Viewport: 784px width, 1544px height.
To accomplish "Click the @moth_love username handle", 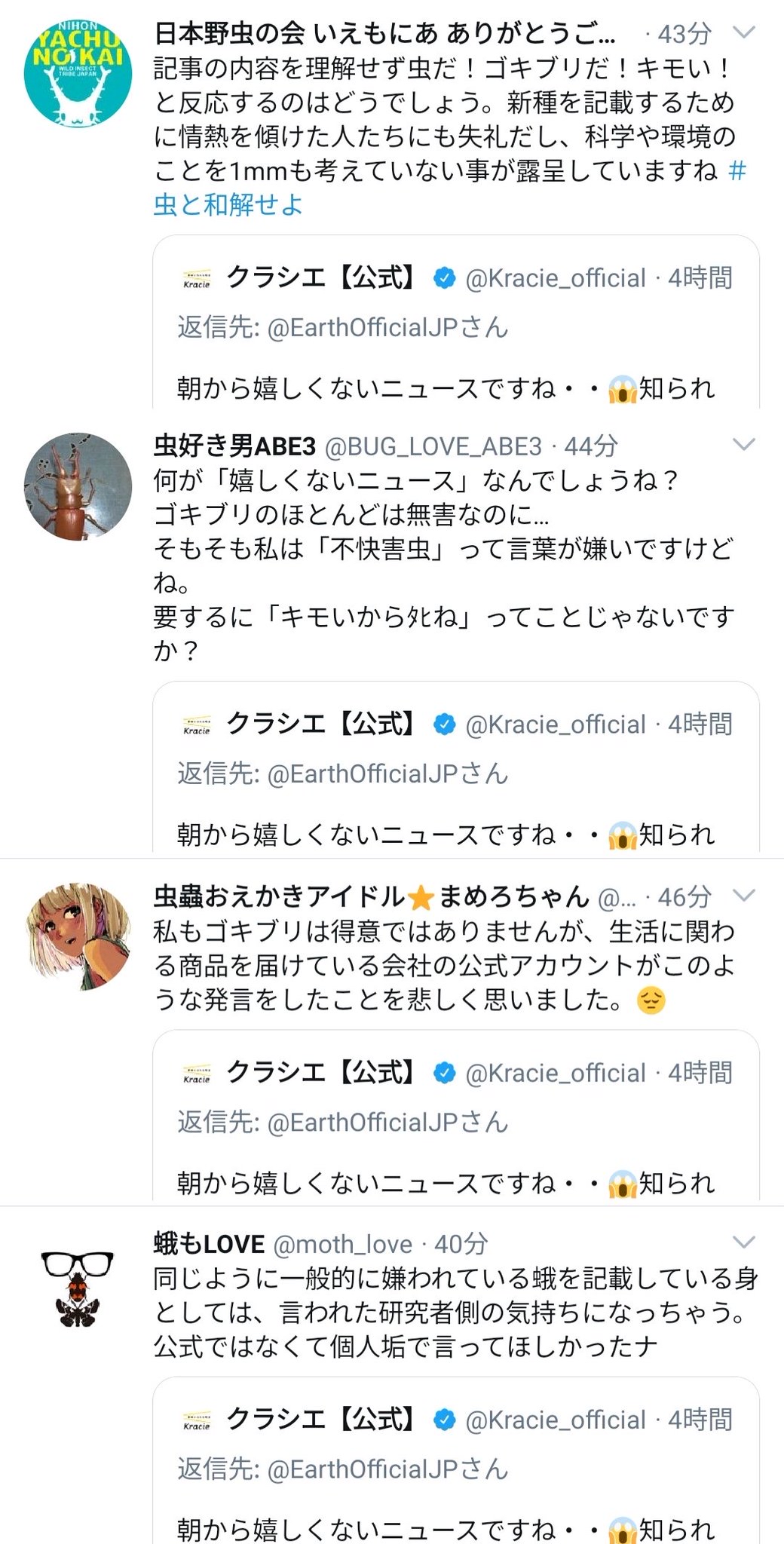I will pos(342,1244).
